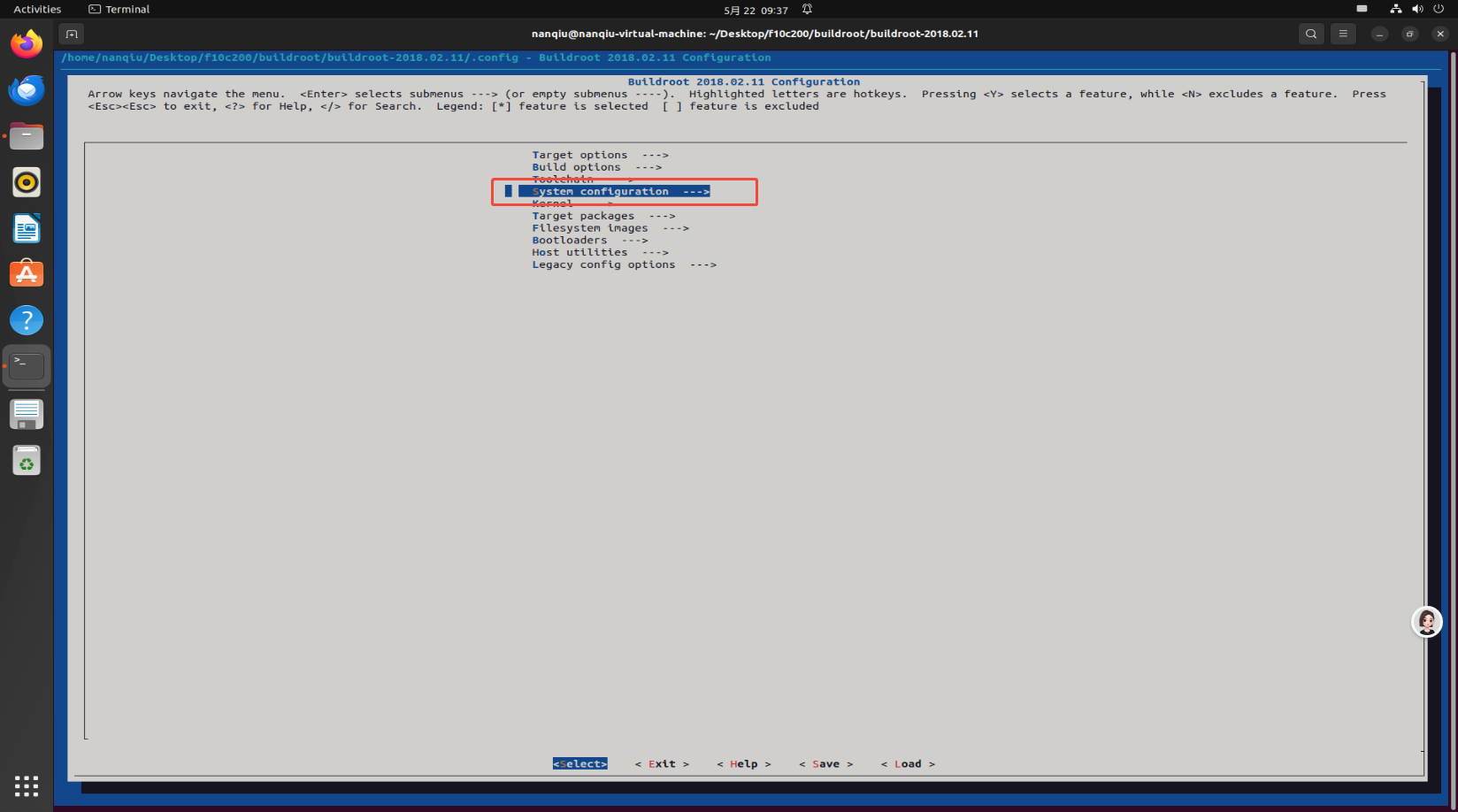Screen dimensions: 1458x812
Task: Select Target packages submenu
Action: 603,216
